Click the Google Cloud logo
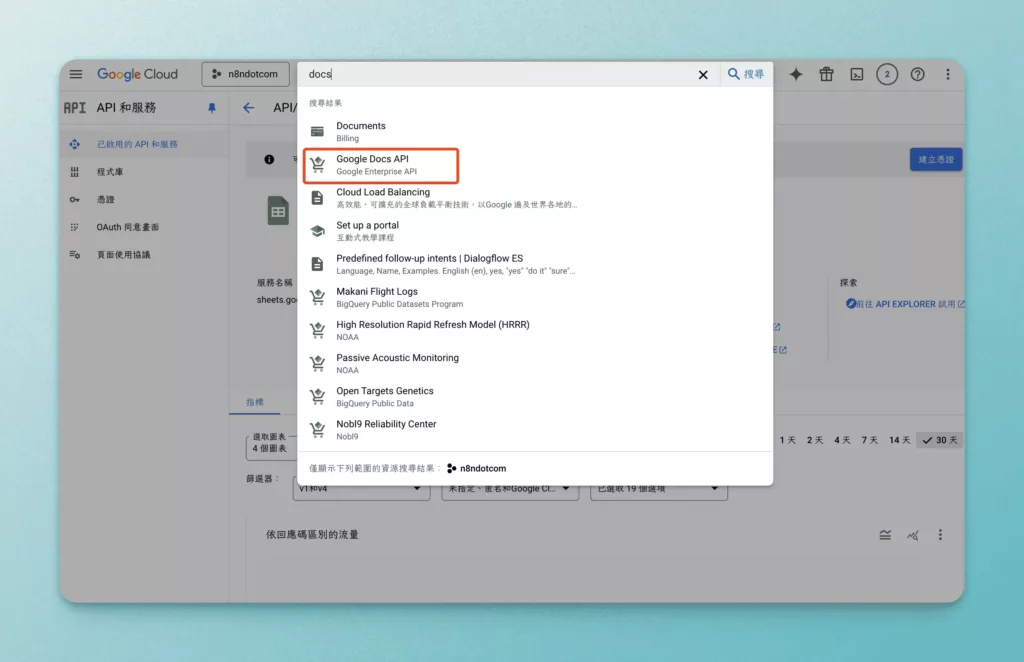This screenshot has width=1024, height=662. click(x=137, y=74)
